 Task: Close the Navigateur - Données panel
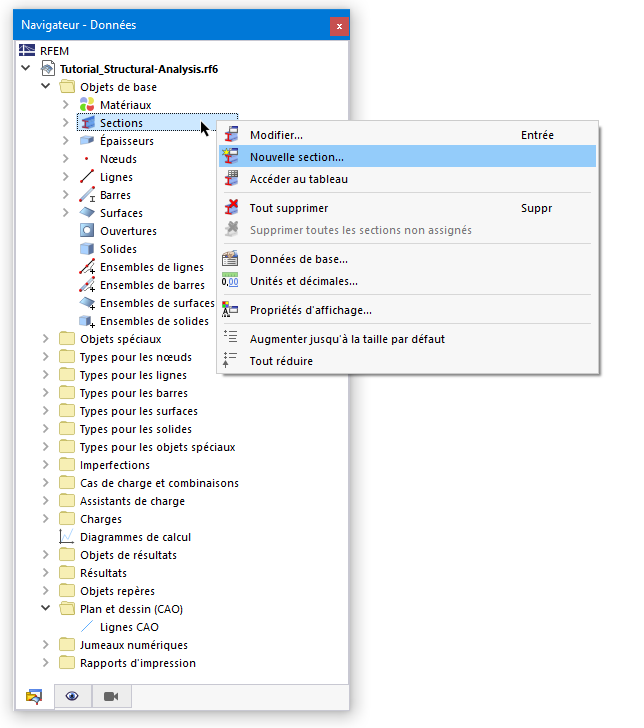[x=339, y=26]
